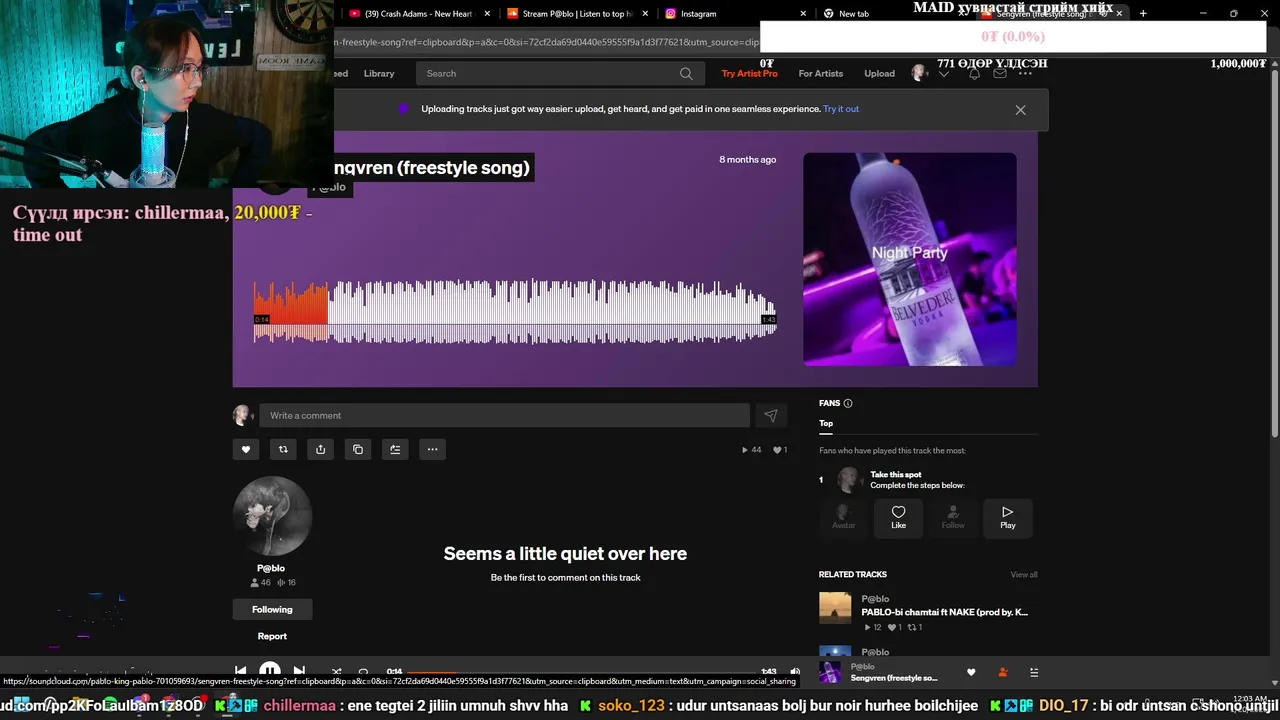Click the '8 months ago' timestamp
The width and height of the screenshot is (1280, 720).
click(x=747, y=160)
